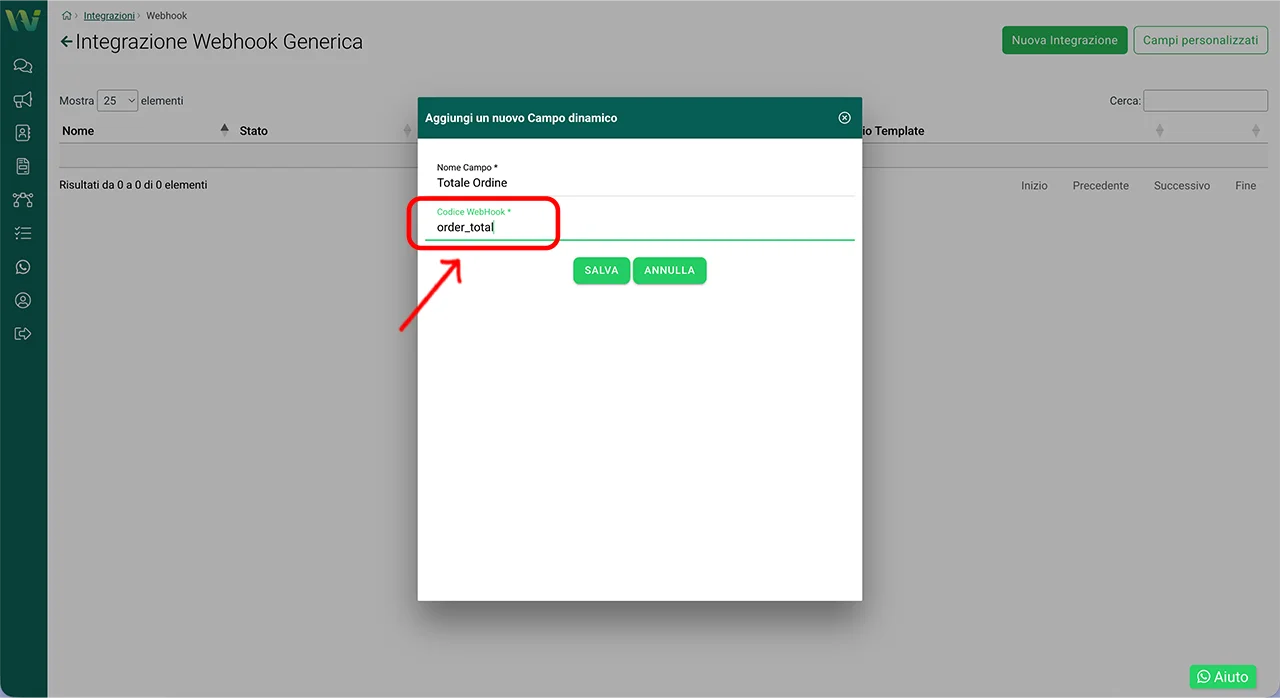
Task: Open the Aiuto WhatsApp help button
Action: click(1222, 677)
